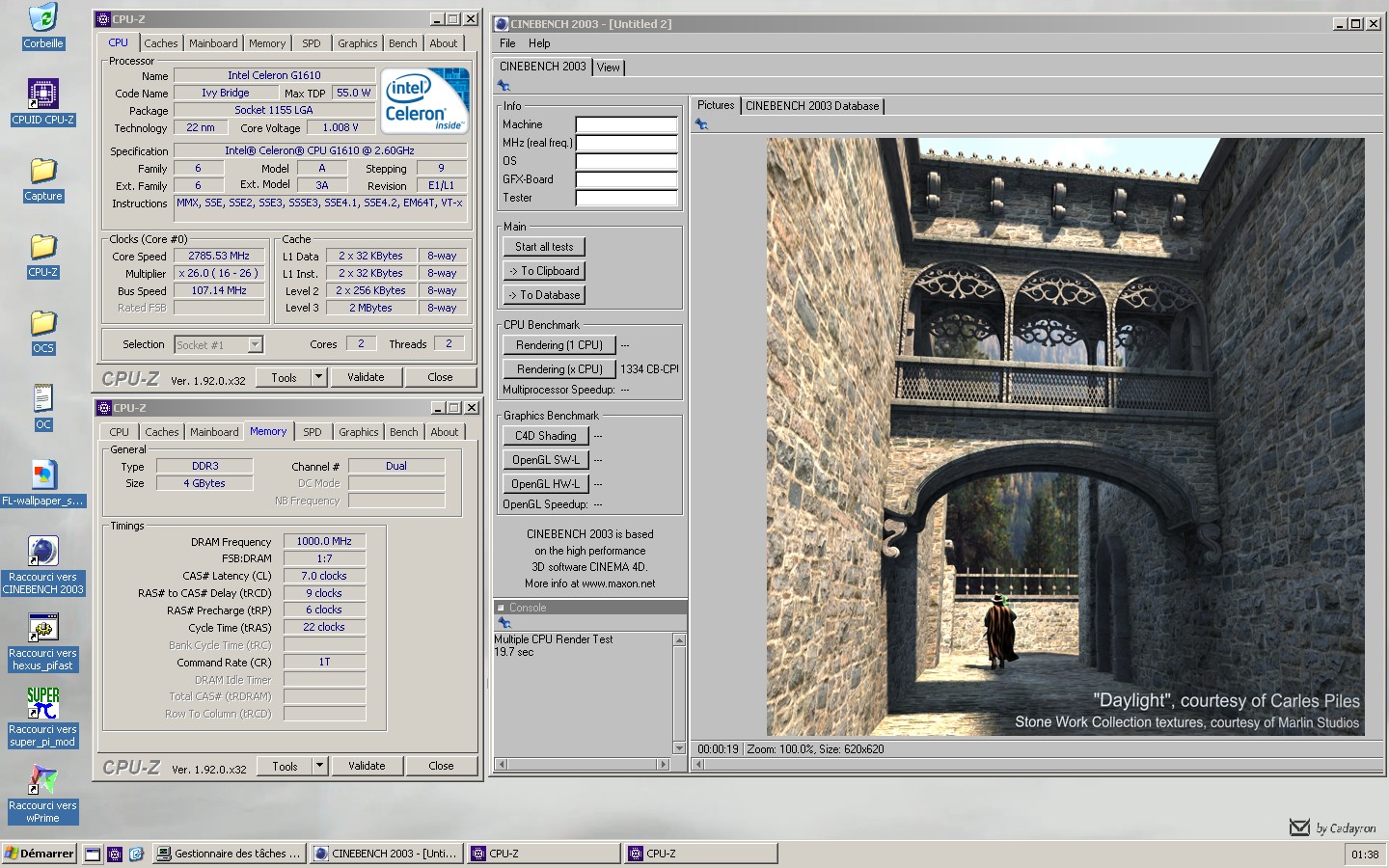The height and width of the screenshot is (868, 1389).
Task: Run the OpenGL SW-L benchmark
Action: tap(546, 460)
